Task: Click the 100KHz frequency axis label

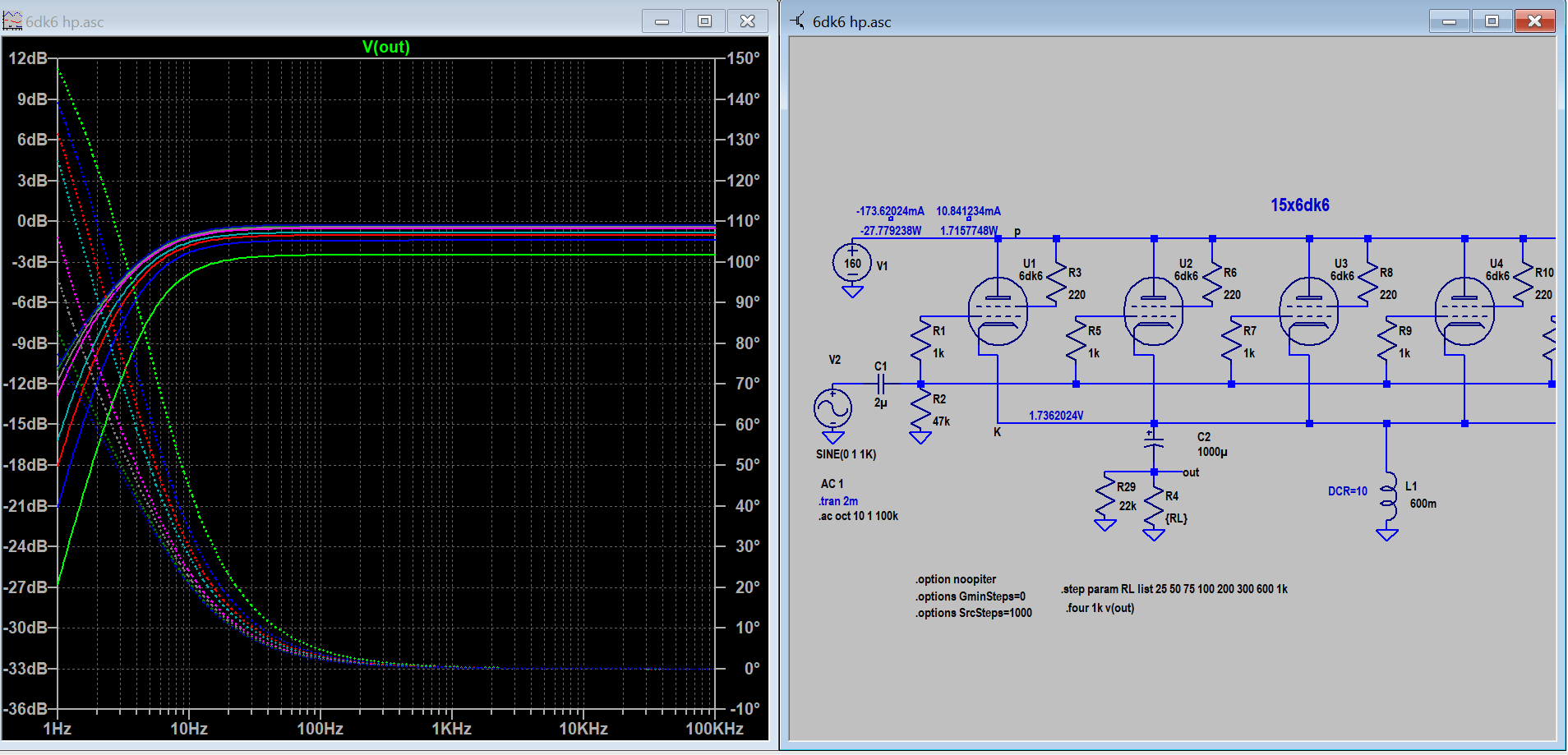Action: pos(714,729)
